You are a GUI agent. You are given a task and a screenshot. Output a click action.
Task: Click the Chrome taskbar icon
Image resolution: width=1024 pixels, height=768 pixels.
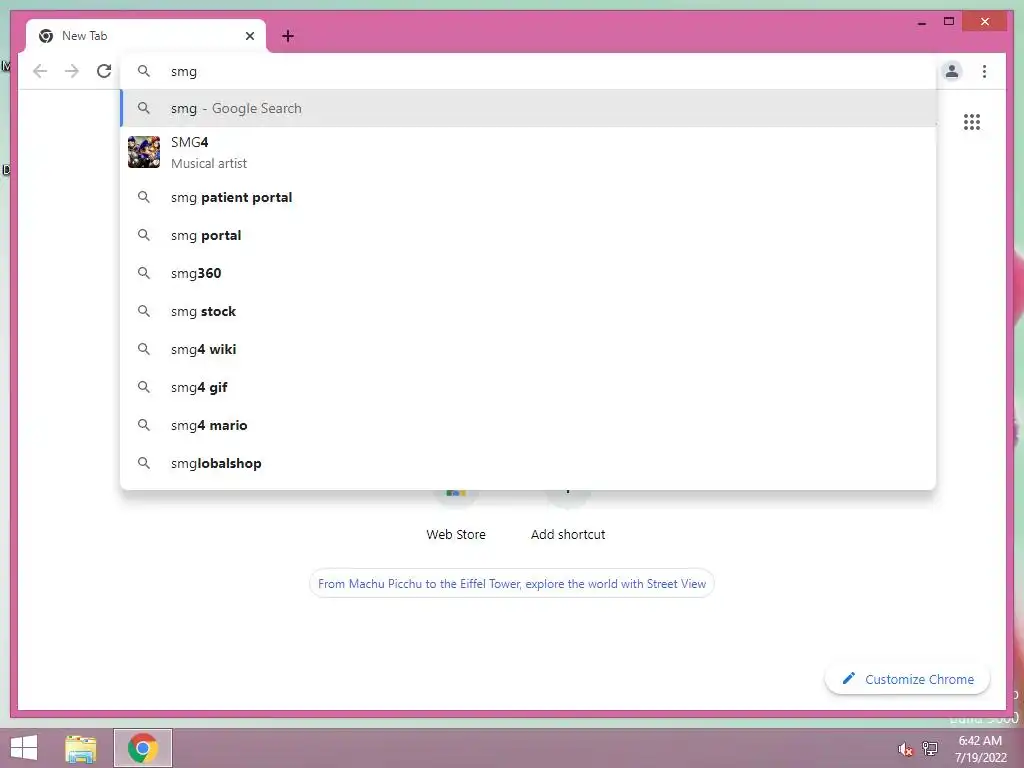click(x=142, y=748)
